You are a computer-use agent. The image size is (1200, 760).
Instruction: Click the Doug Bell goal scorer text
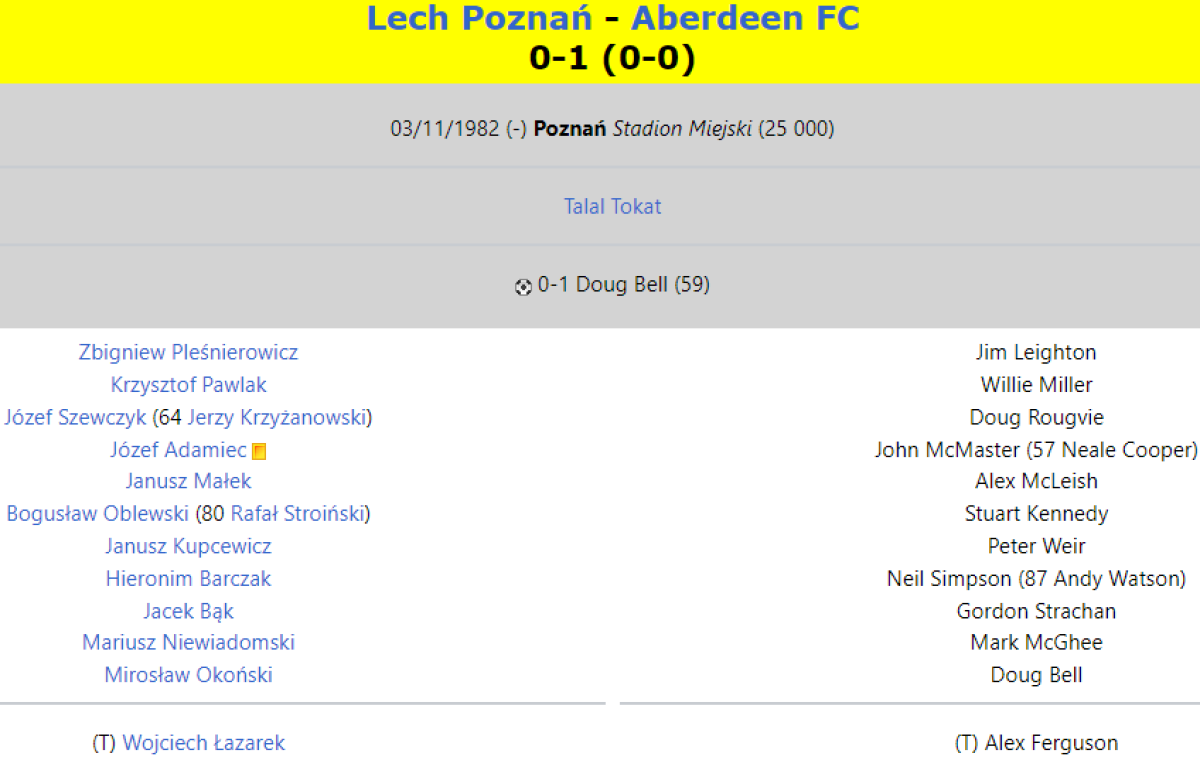[621, 285]
